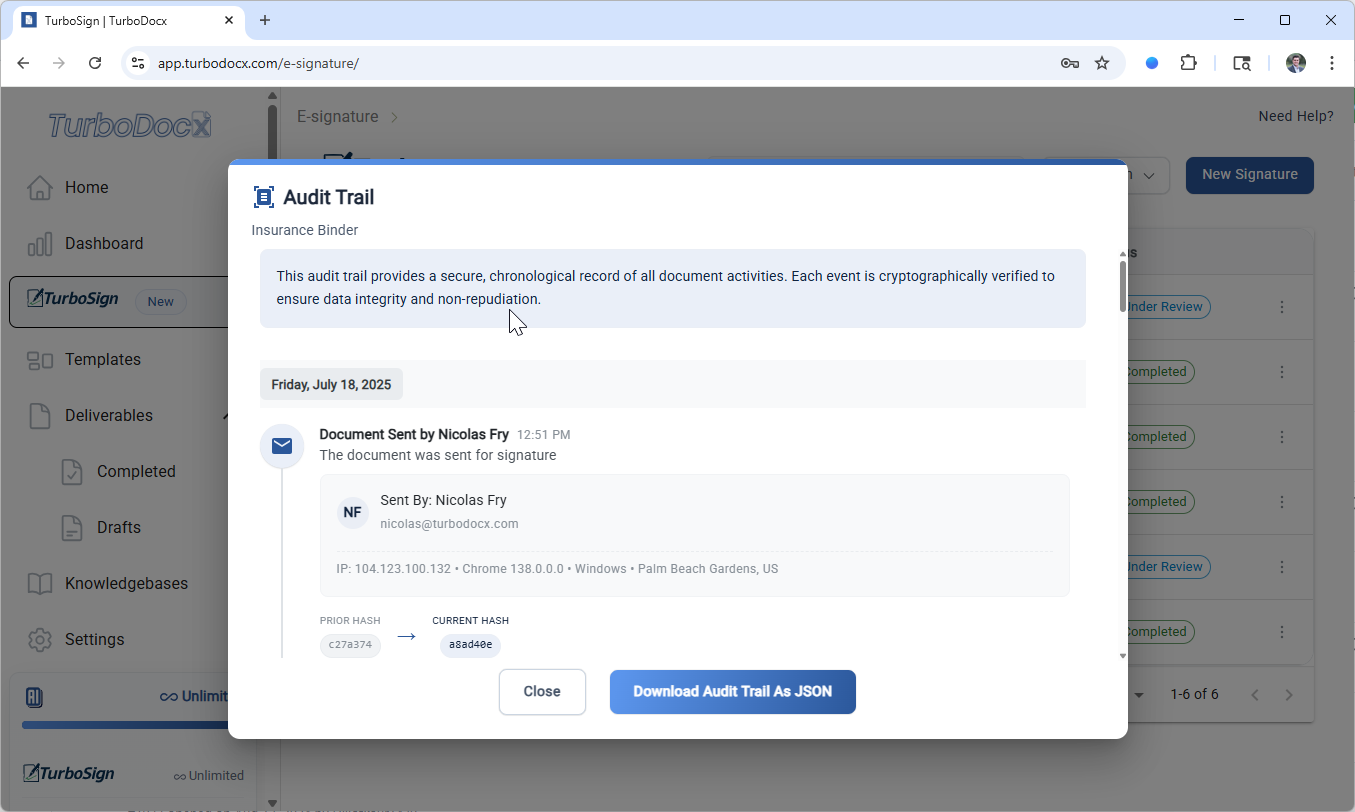Click the Templates sidebar icon

(x=40, y=360)
